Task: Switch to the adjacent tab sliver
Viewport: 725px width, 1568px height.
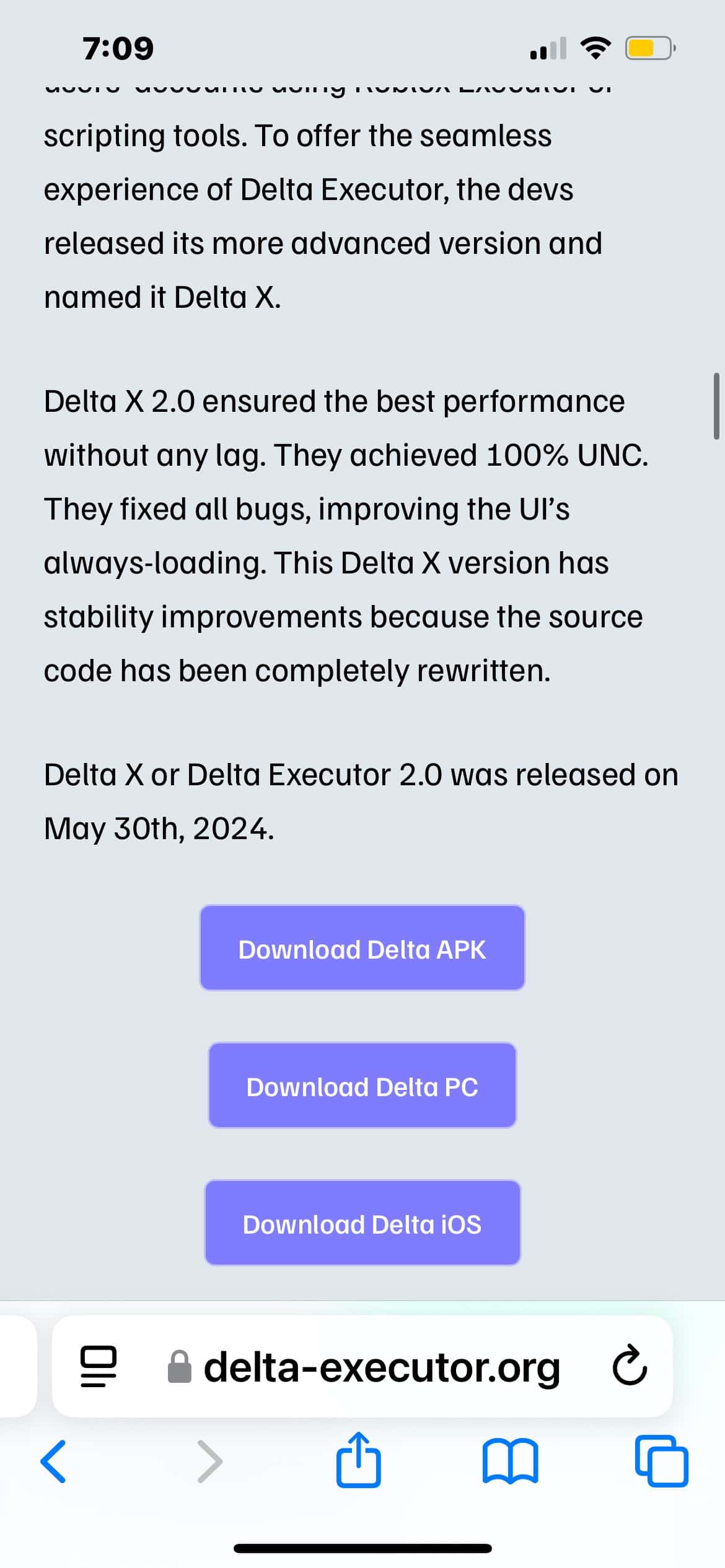Action: point(17,1367)
